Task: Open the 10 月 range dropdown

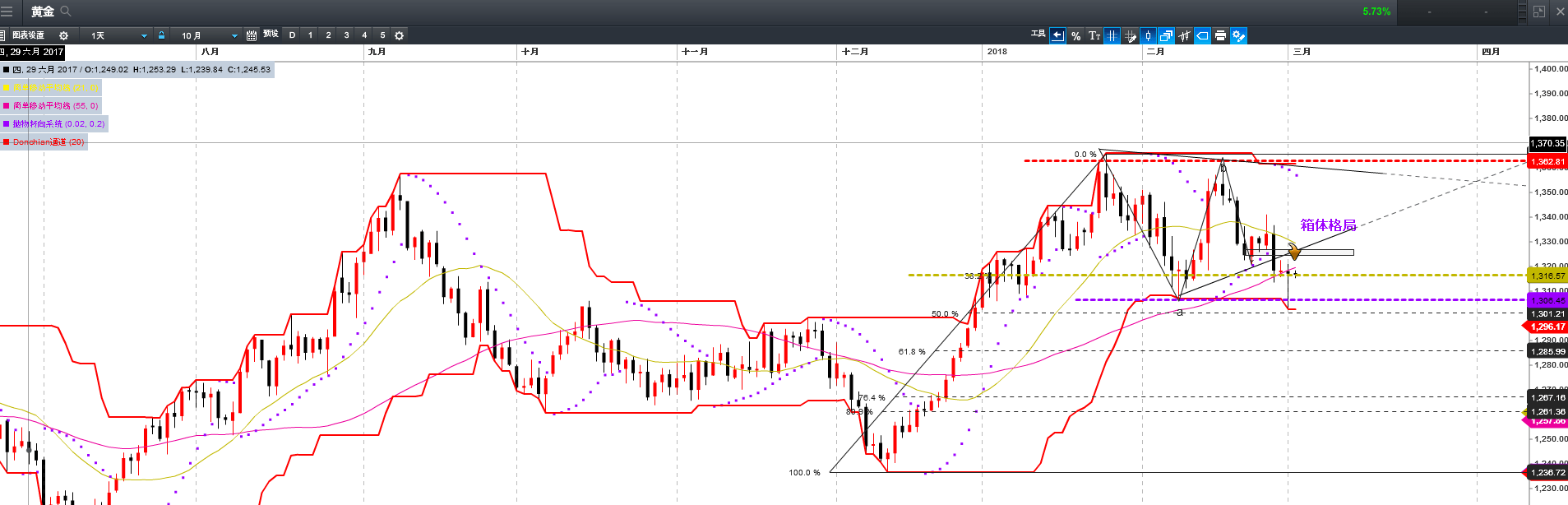Action: [208, 35]
